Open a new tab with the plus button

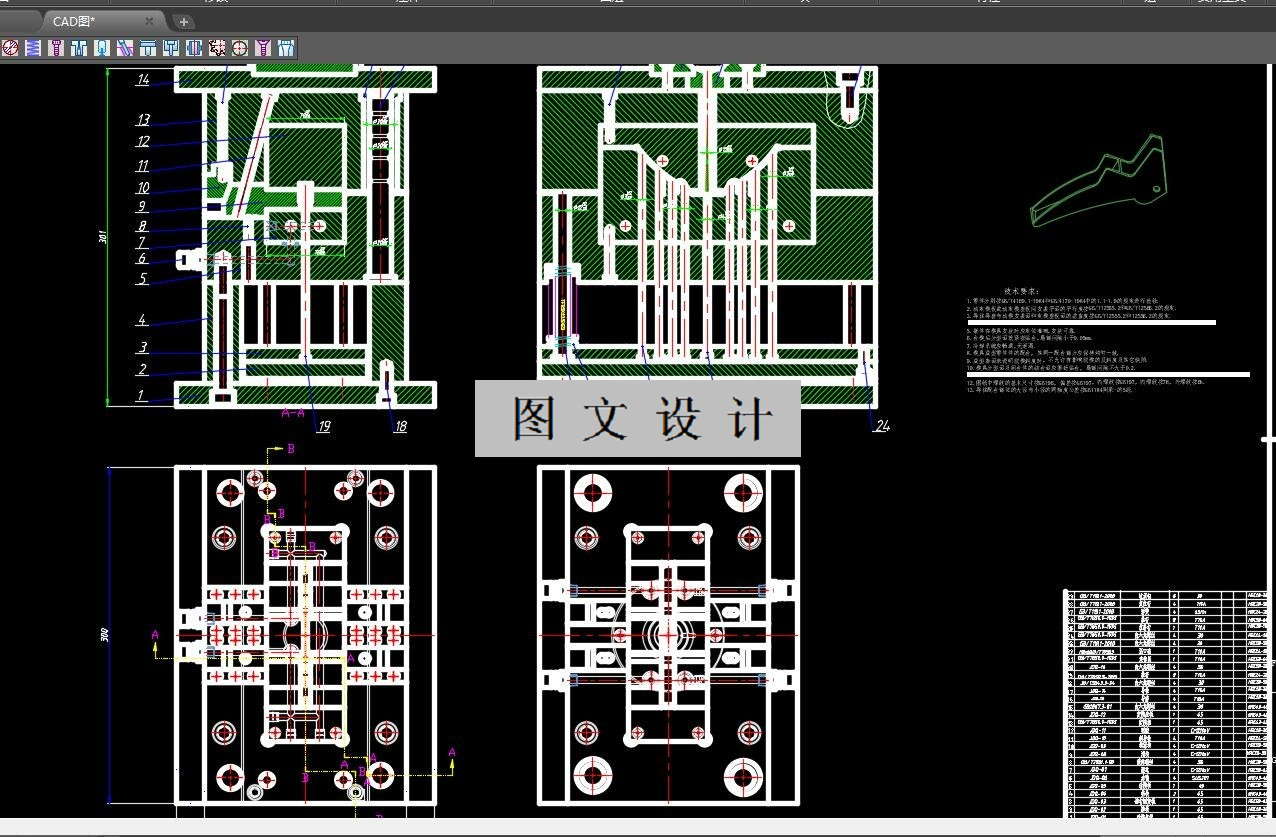pyautogui.click(x=183, y=21)
